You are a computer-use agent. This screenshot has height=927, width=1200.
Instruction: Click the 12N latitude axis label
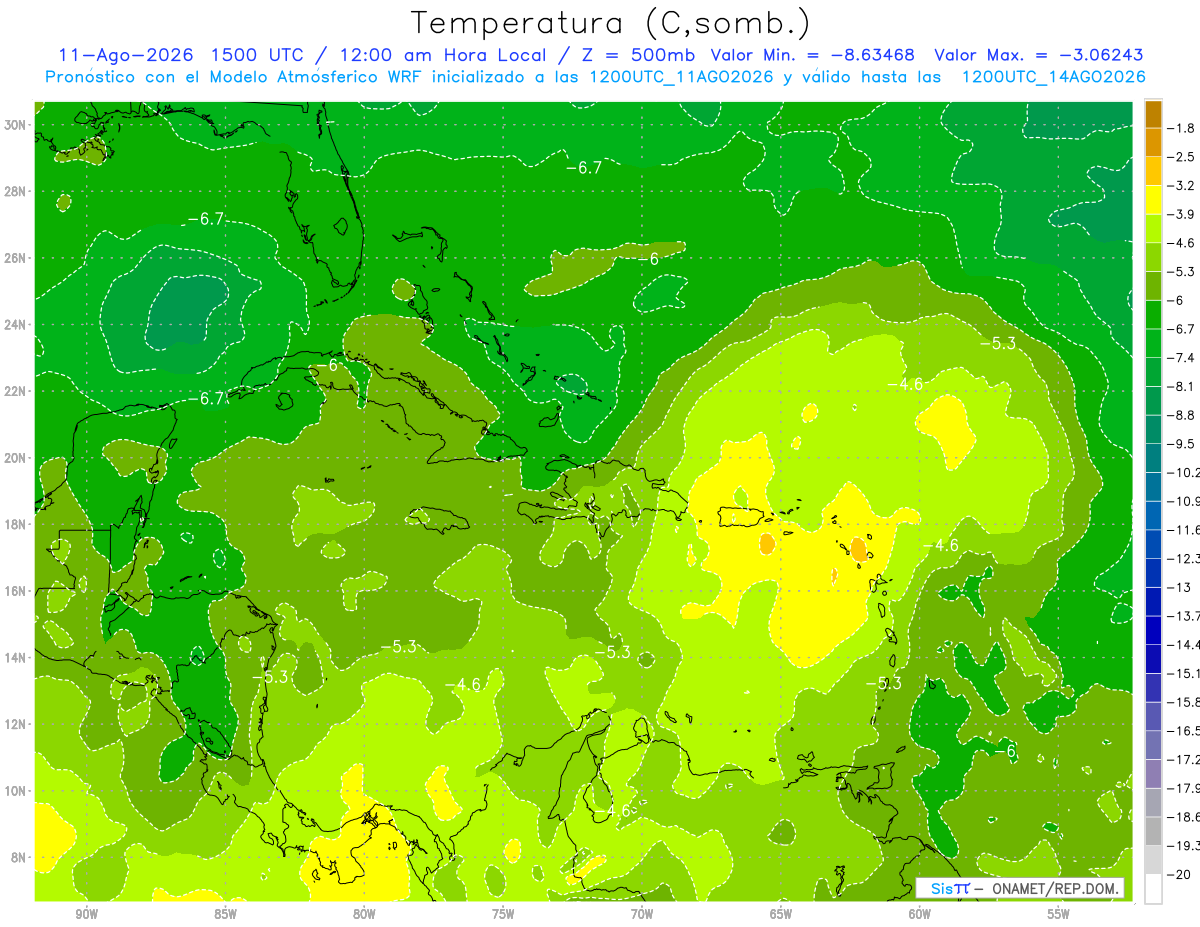pos(15,724)
